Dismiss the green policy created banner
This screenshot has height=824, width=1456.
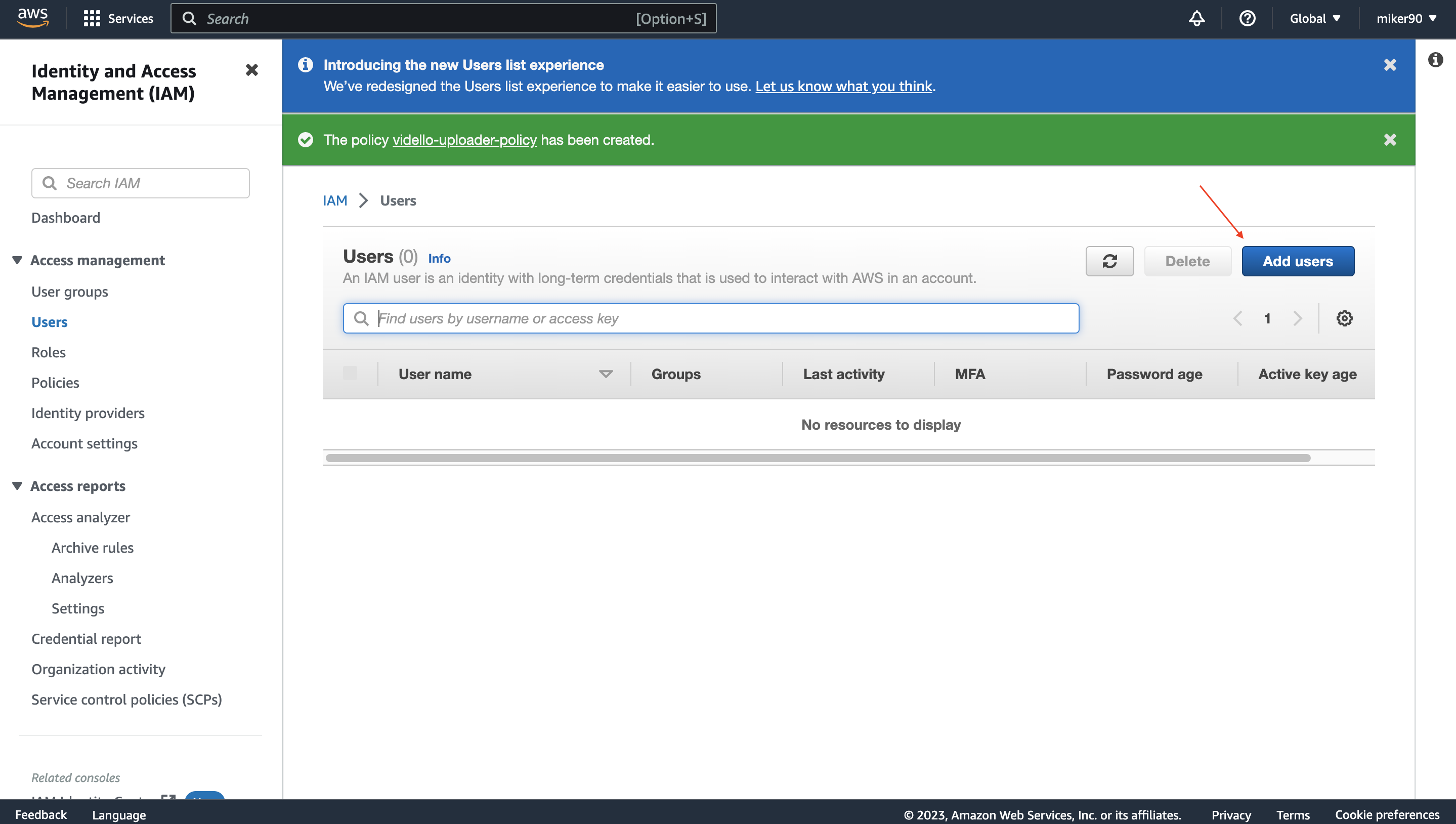click(1390, 140)
